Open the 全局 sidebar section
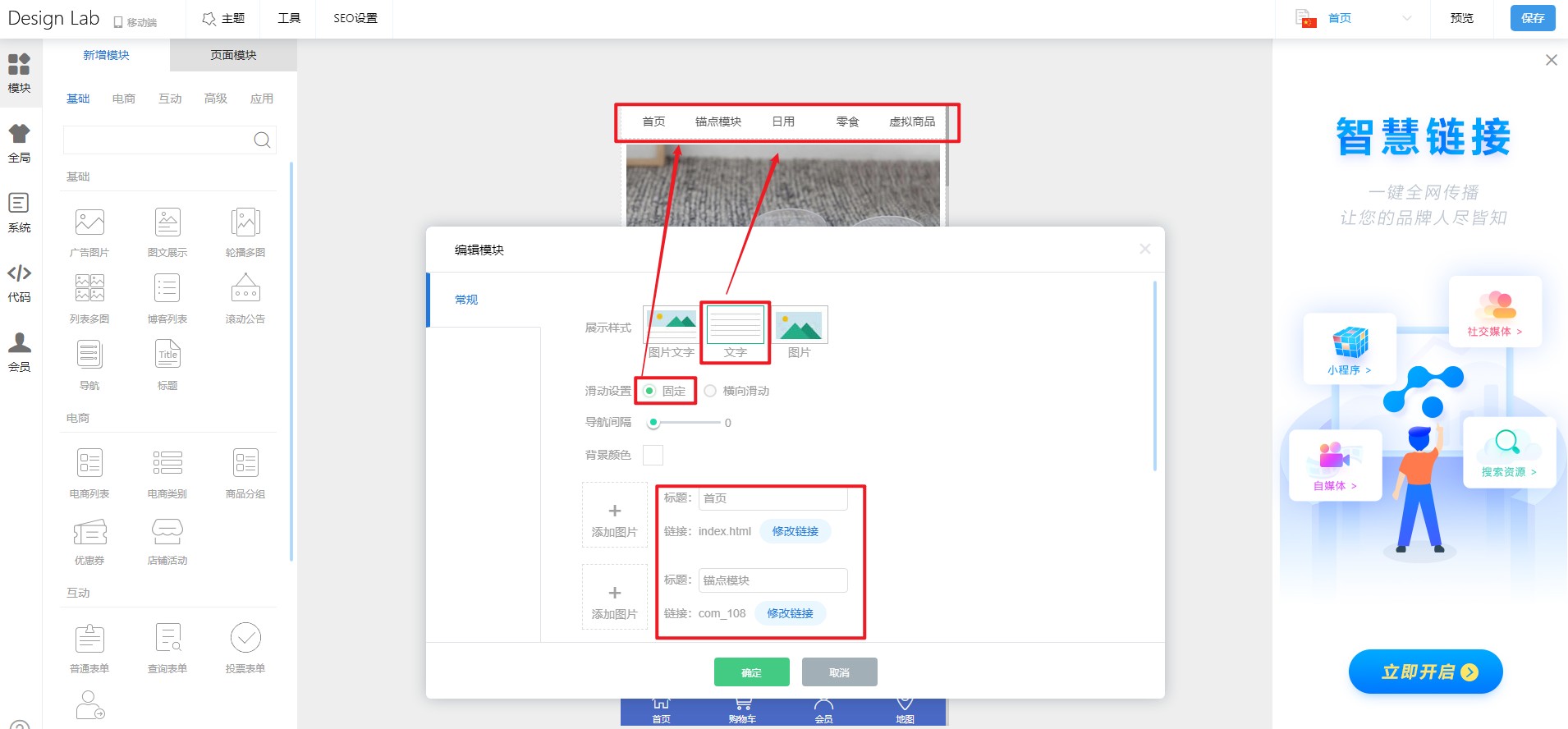Screen dimensions: 1568x729 20,143
